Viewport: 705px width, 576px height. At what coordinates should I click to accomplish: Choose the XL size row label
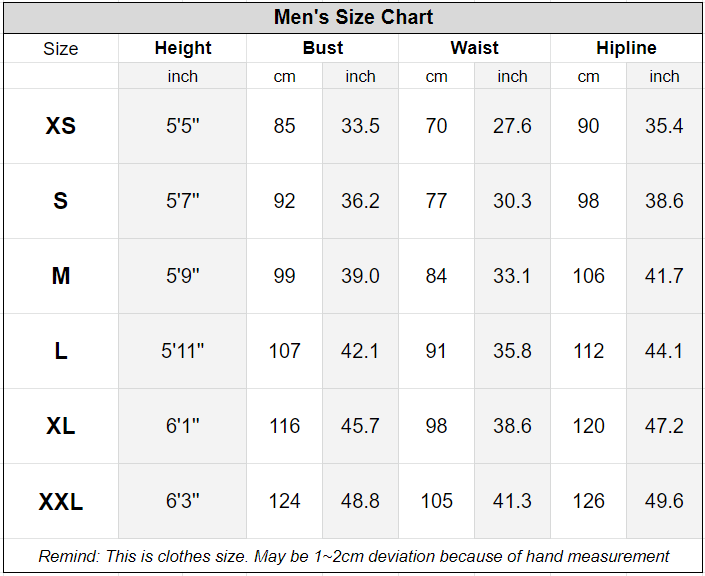[60, 426]
